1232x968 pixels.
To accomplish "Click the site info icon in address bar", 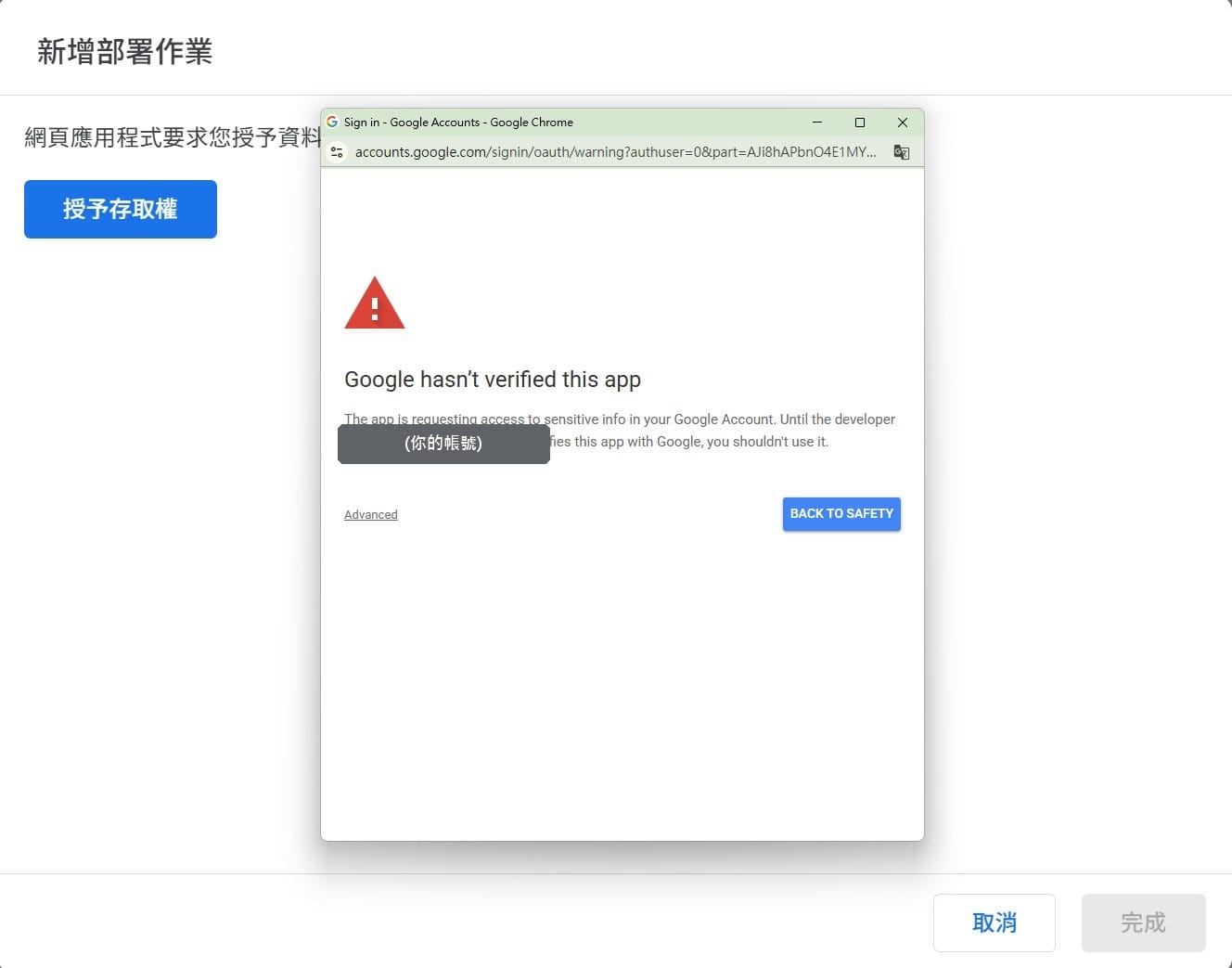I will pyautogui.click(x=337, y=152).
